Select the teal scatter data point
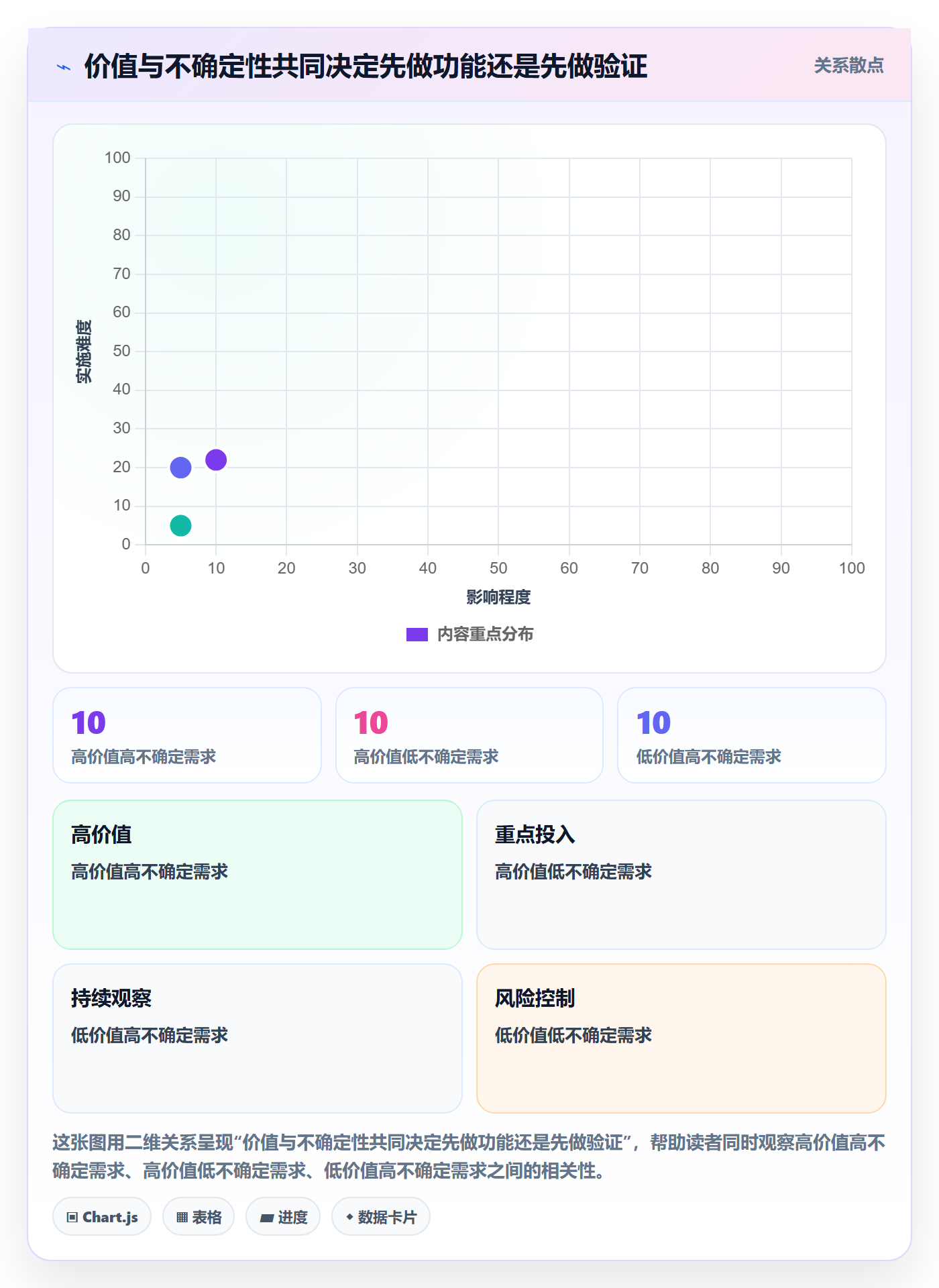The image size is (939, 1288). (x=180, y=525)
